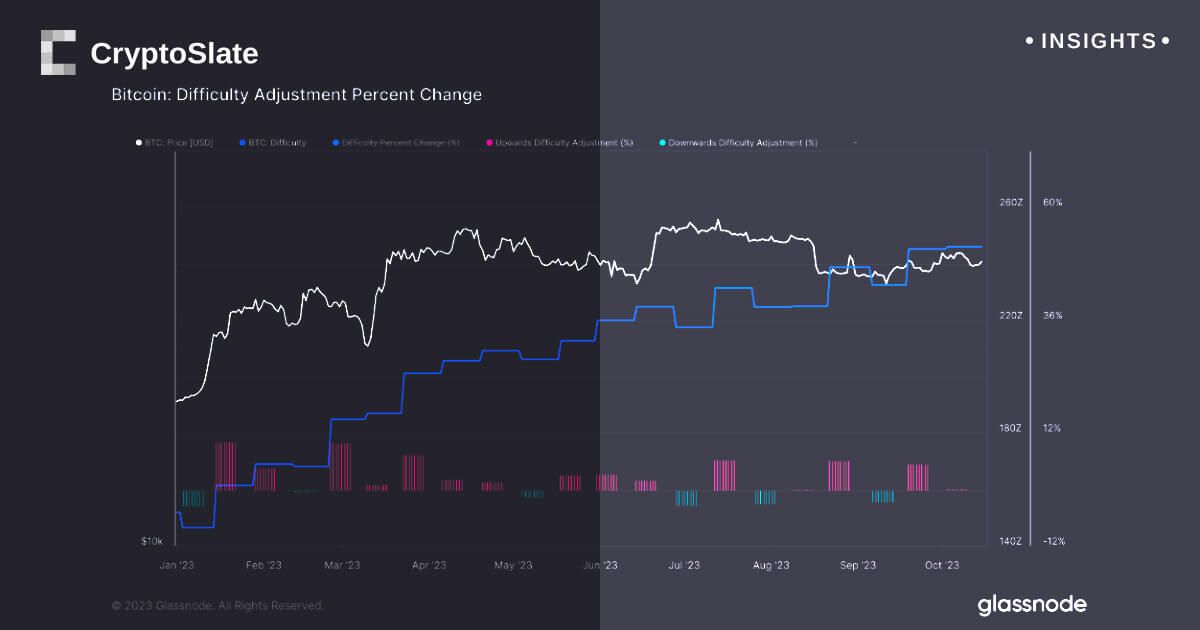
Task: Click the Glassnode copyright notice
Action: pyautogui.click(x=217, y=605)
